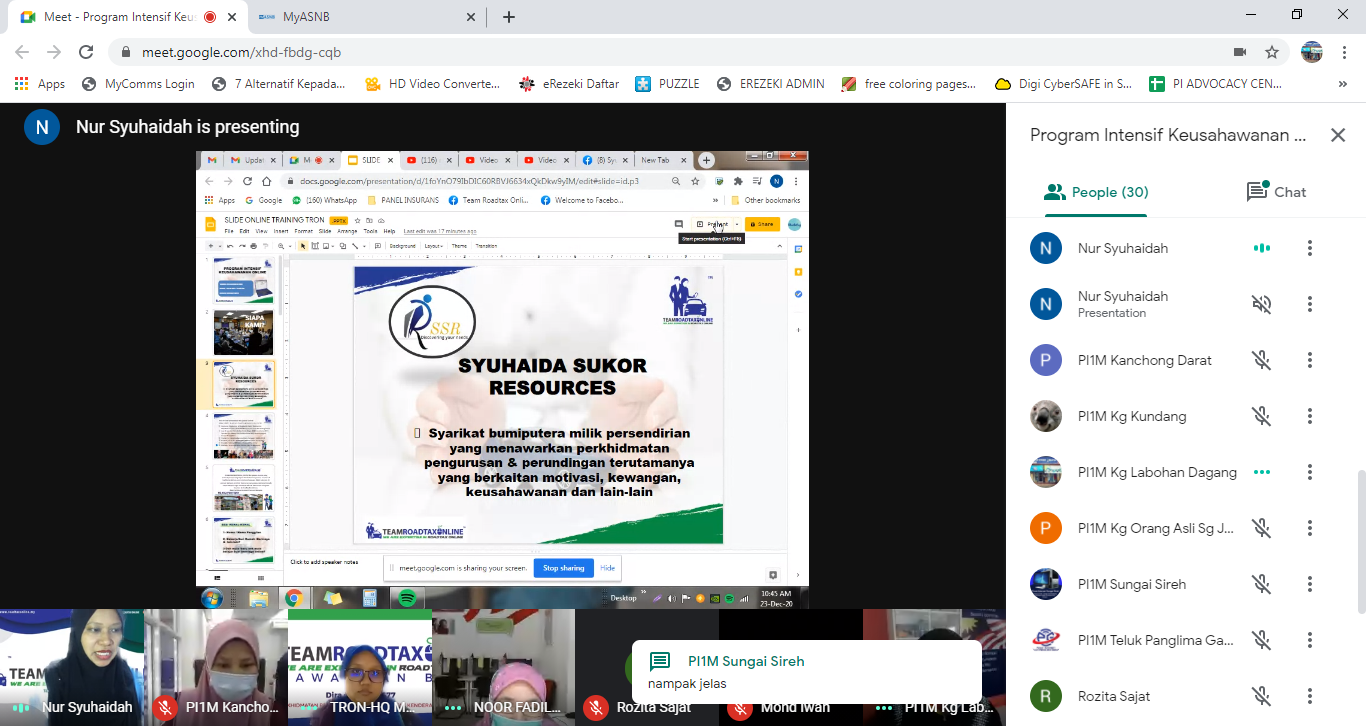
Task: Click PI1M Kg Orang Asli orange avatar
Action: 1046,528
